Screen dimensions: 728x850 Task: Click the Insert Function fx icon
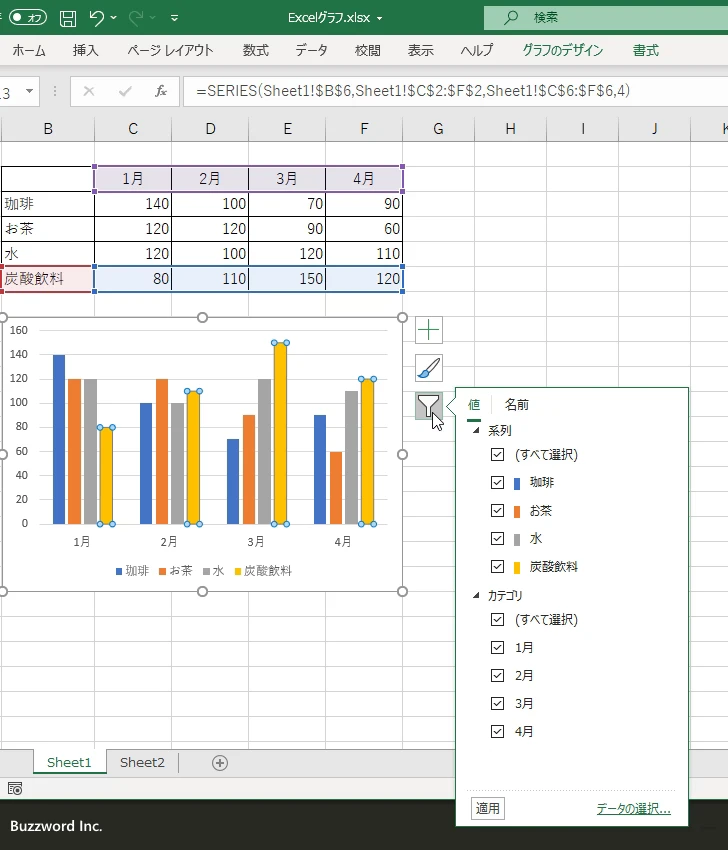click(161, 91)
